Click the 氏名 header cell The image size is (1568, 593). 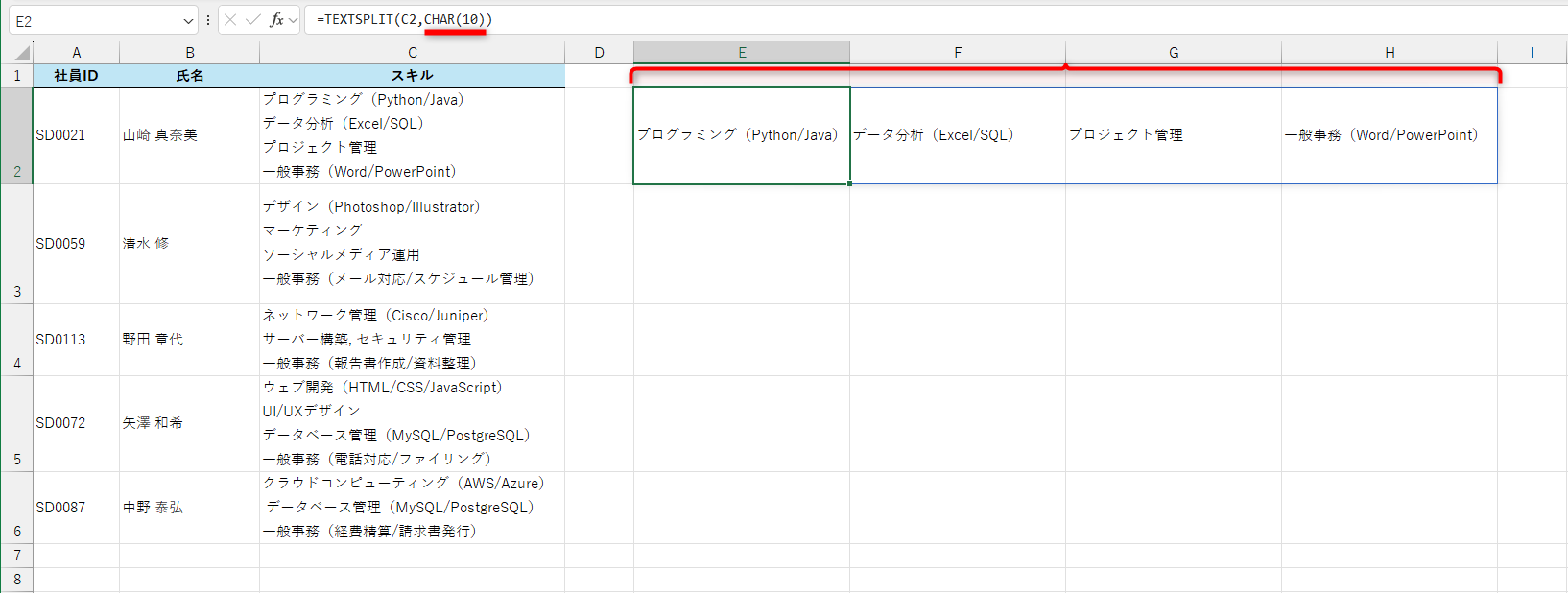[x=190, y=76]
